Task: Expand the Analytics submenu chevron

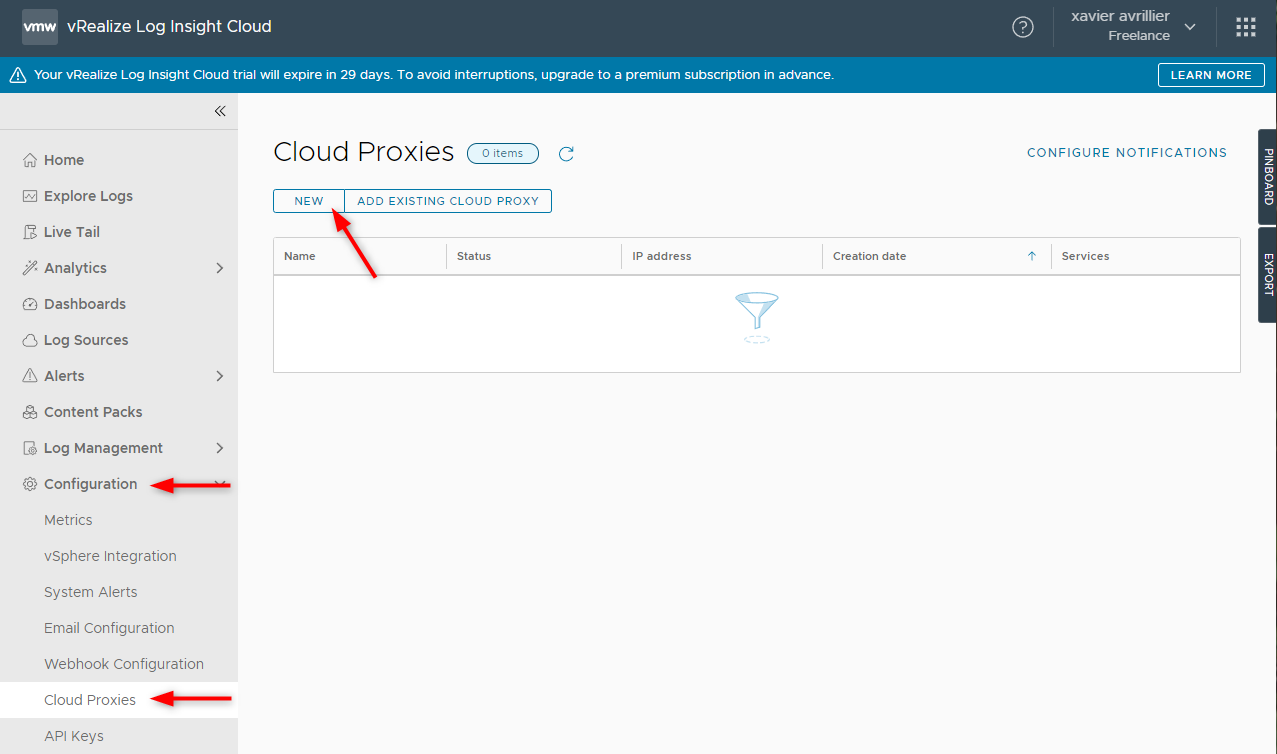Action: 220,268
